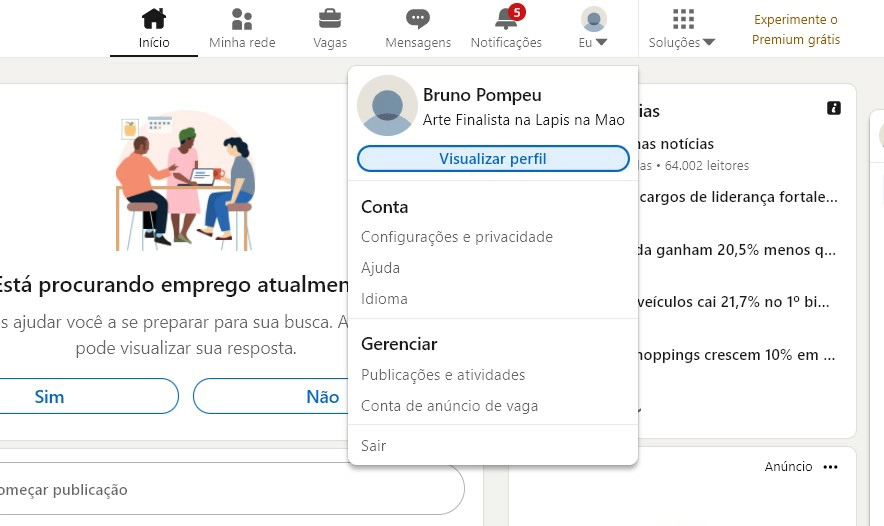Click the Eu profile avatar in navbar
884x526 pixels.
pos(594,19)
